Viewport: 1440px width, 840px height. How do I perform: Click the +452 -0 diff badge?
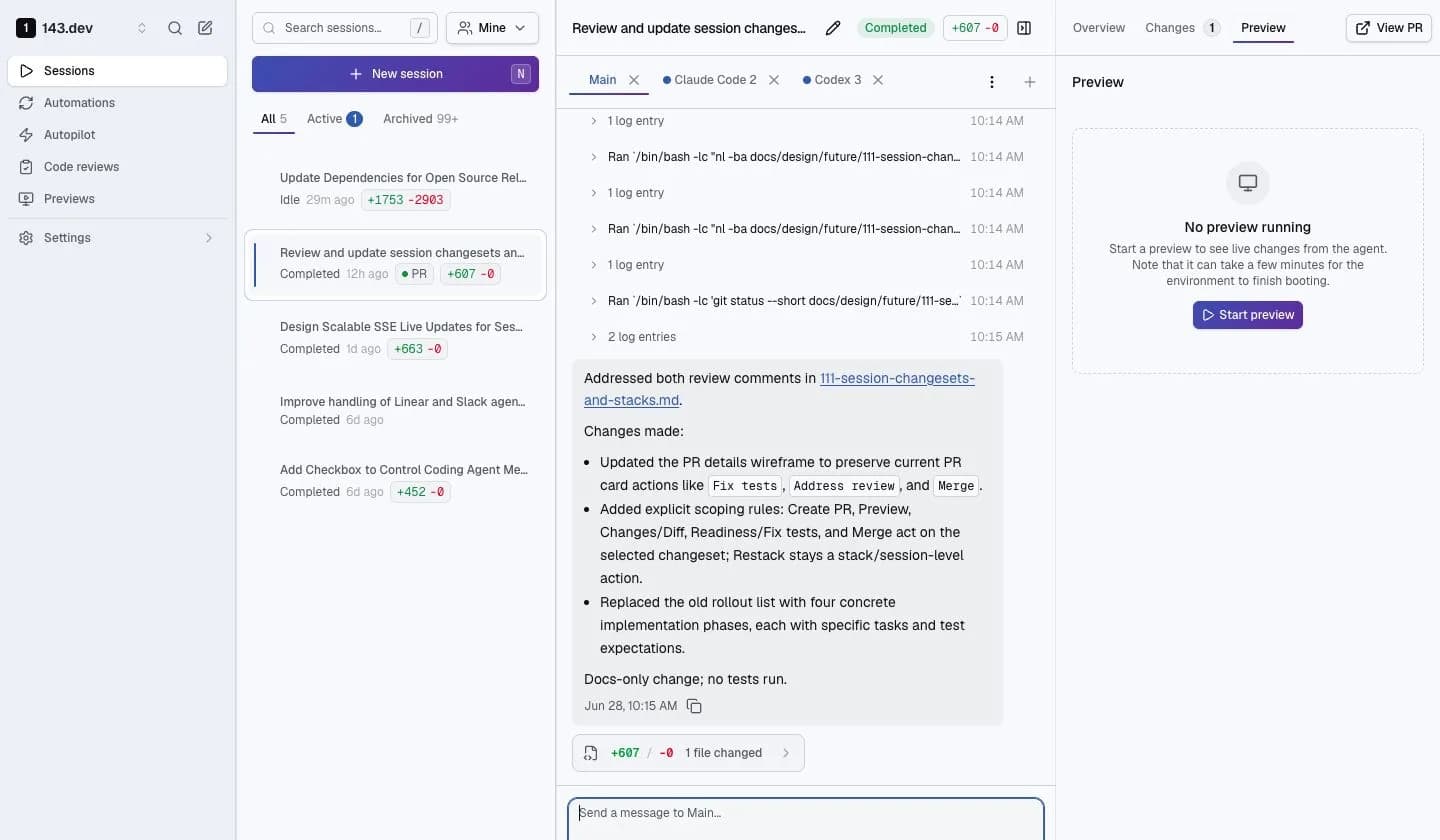(x=420, y=492)
